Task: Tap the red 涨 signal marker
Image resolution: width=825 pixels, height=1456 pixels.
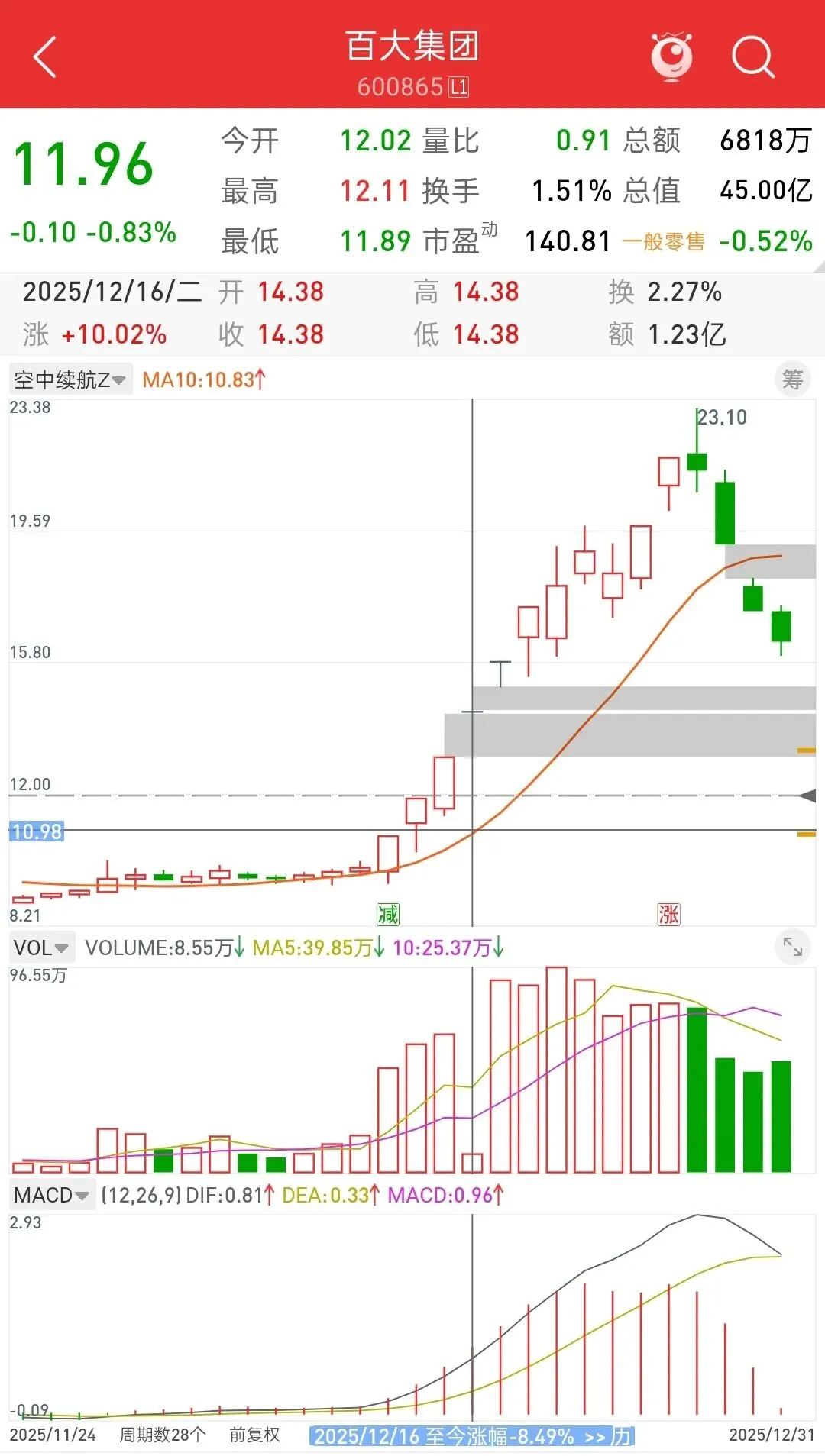Action: pyautogui.click(x=668, y=914)
